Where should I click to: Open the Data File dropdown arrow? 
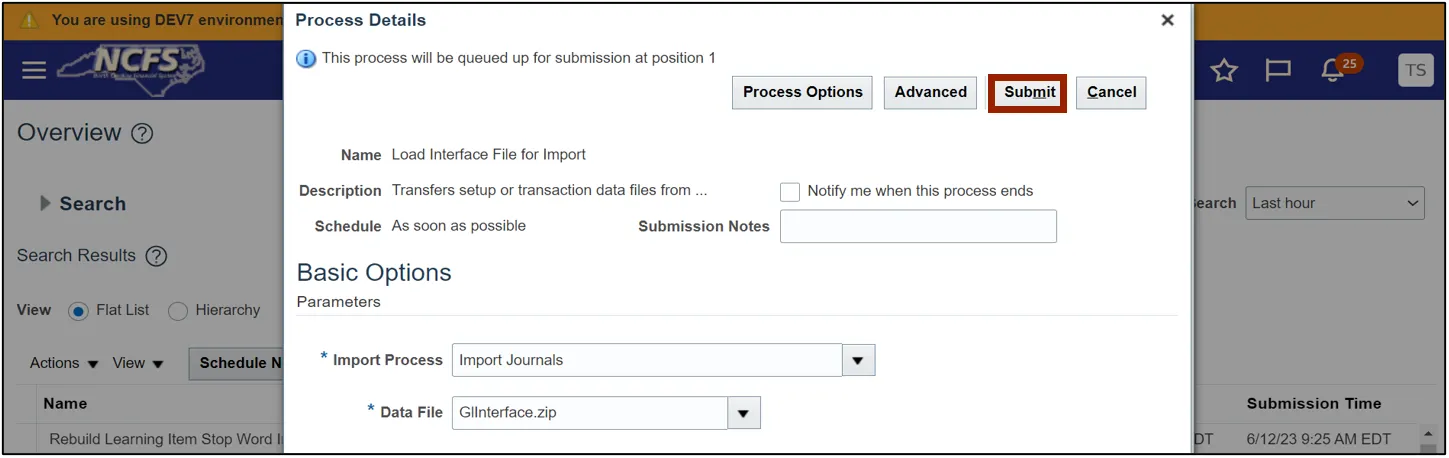pos(743,413)
